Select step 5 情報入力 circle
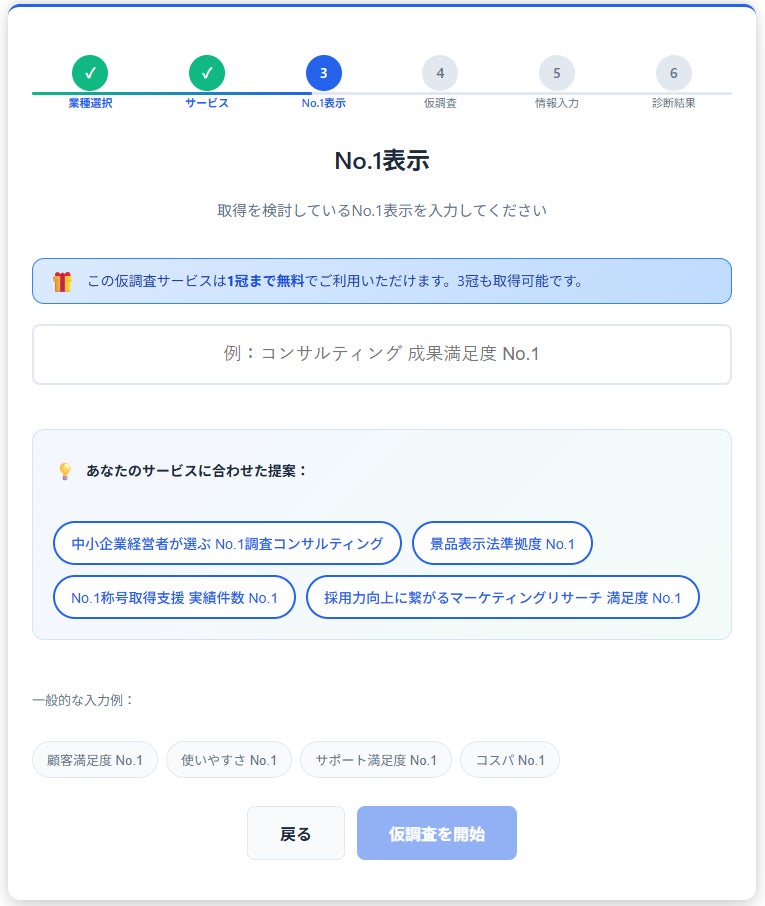The height and width of the screenshot is (906, 765). coord(557,73)
